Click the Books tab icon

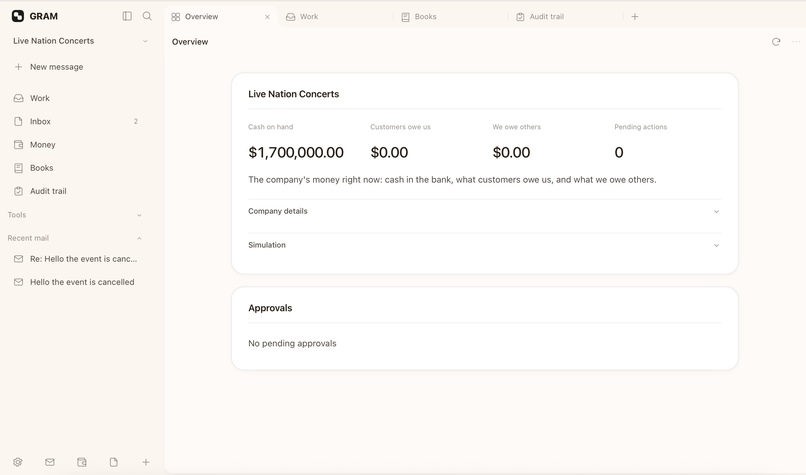[405, 17]
